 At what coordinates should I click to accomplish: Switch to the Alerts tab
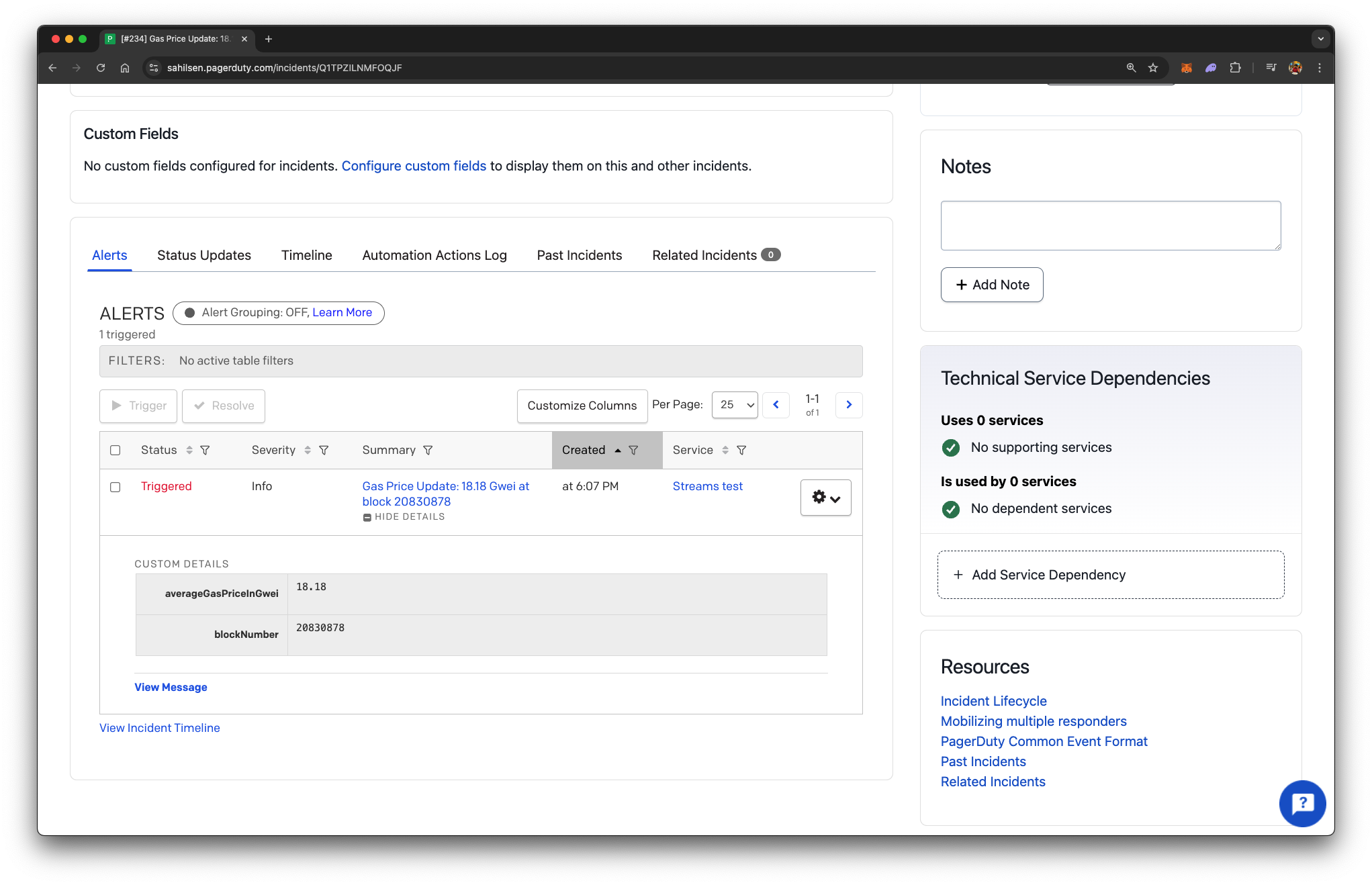109,255
